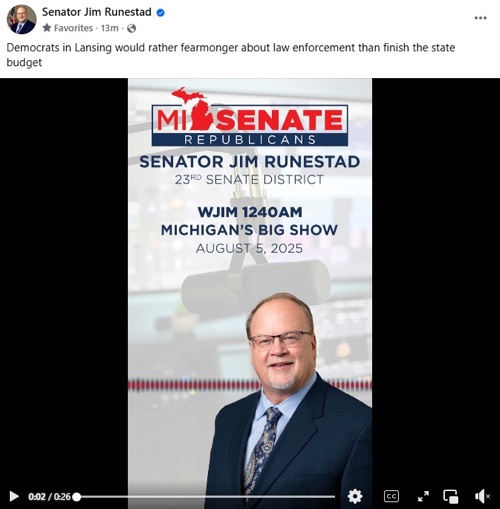
Task: Click the verified badge icon
Action: pos(160,13)
